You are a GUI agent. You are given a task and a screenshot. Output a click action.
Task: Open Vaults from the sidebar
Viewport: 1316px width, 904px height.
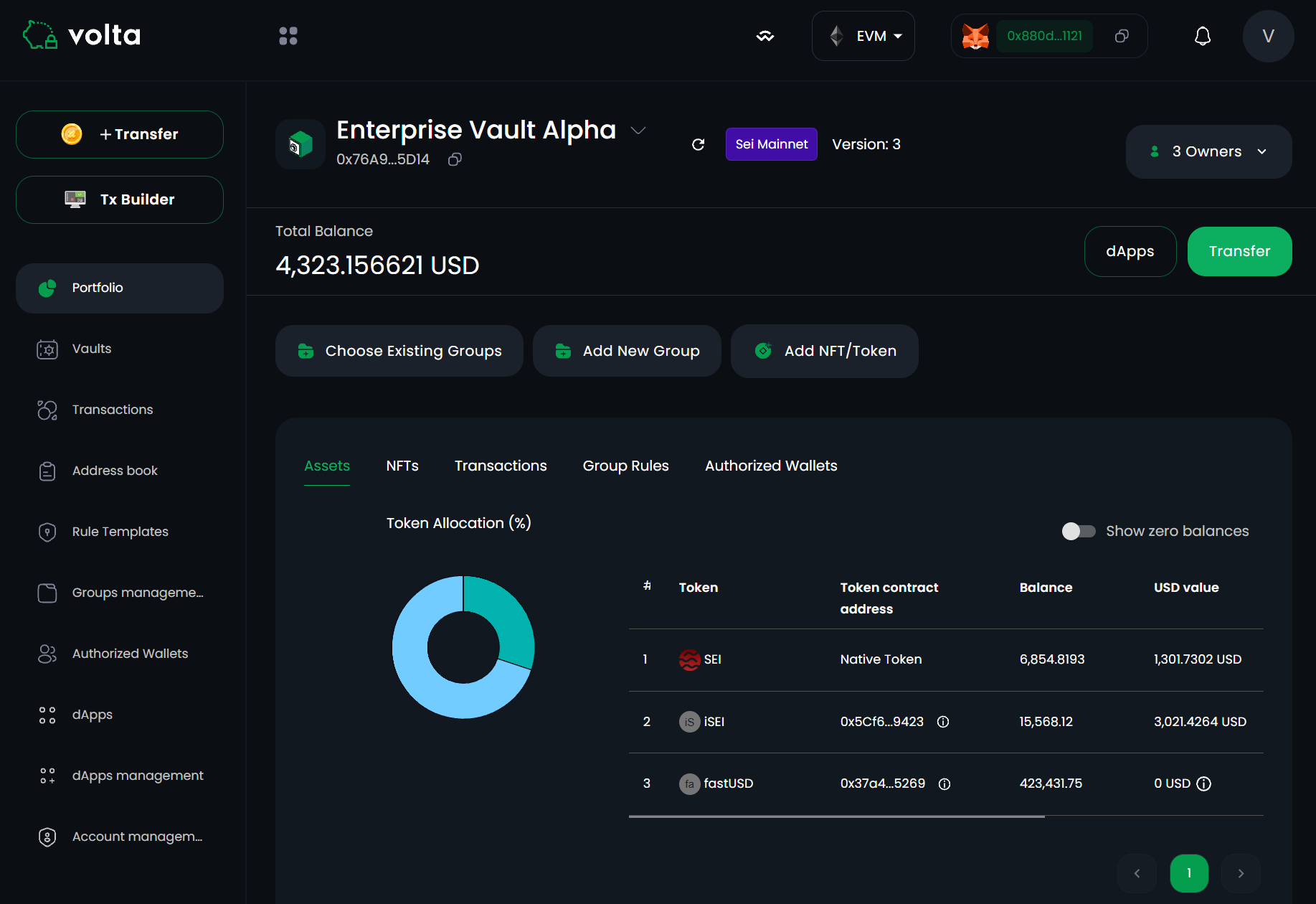[120, 349]
